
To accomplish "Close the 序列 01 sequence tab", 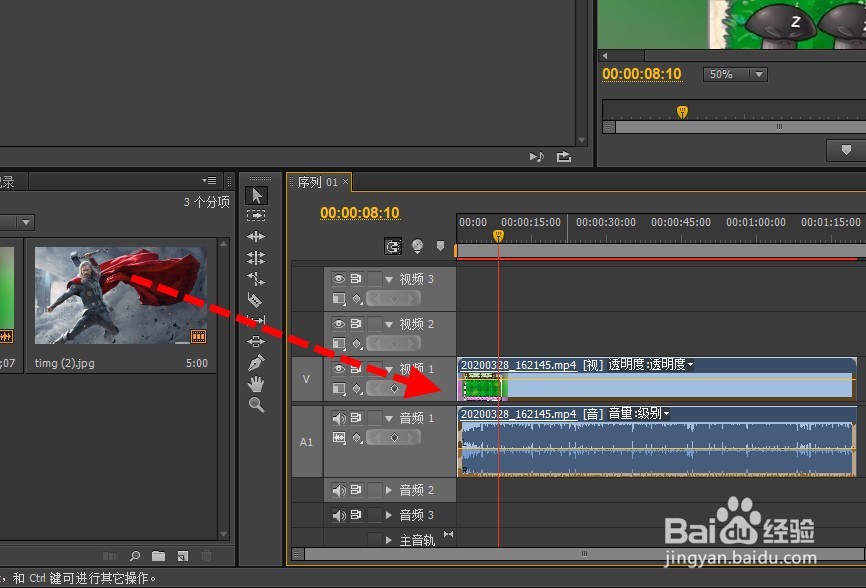I will point(345,181).
